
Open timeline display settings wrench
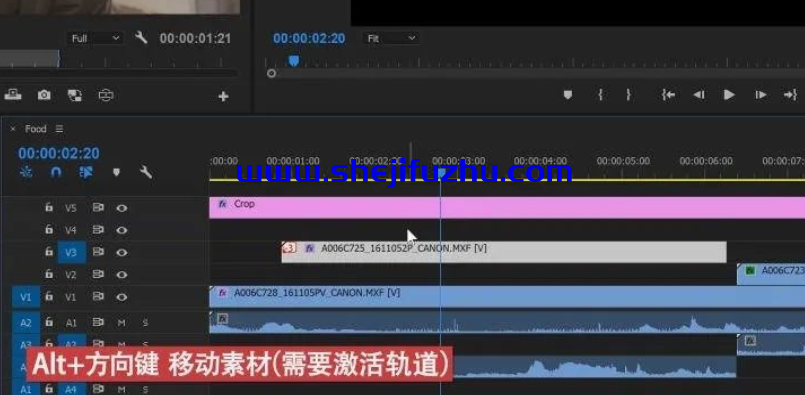click(x=146, y=172)
